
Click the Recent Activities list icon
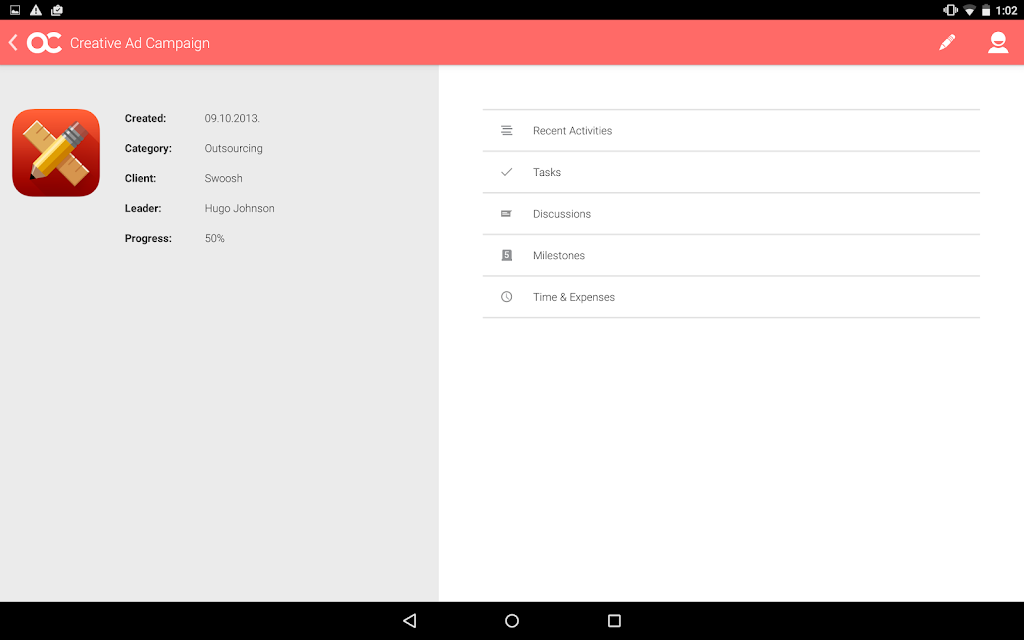click(x=506, y=131)
